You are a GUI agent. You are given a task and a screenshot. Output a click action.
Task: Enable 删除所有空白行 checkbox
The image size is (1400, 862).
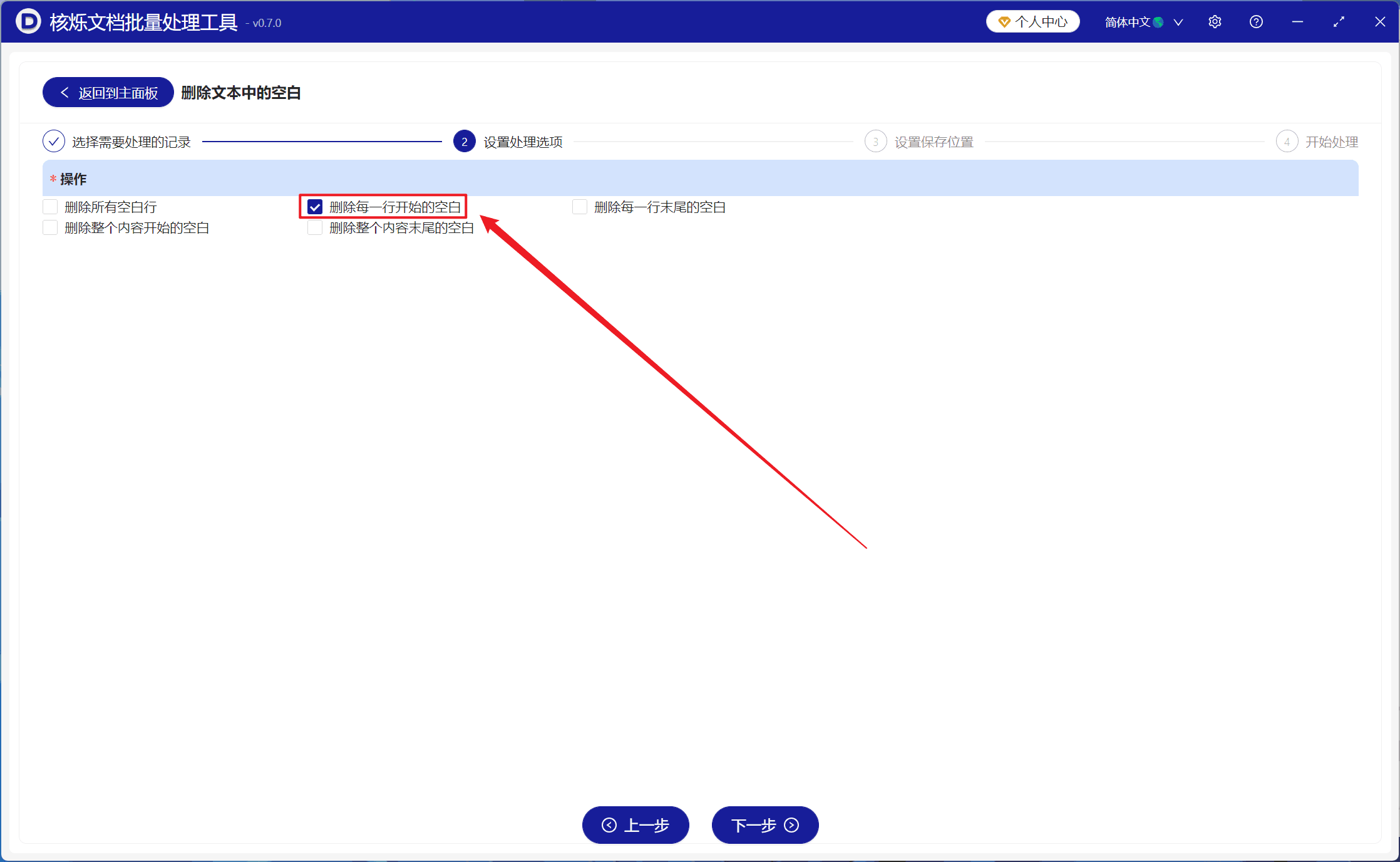click(x=50, y=207)
